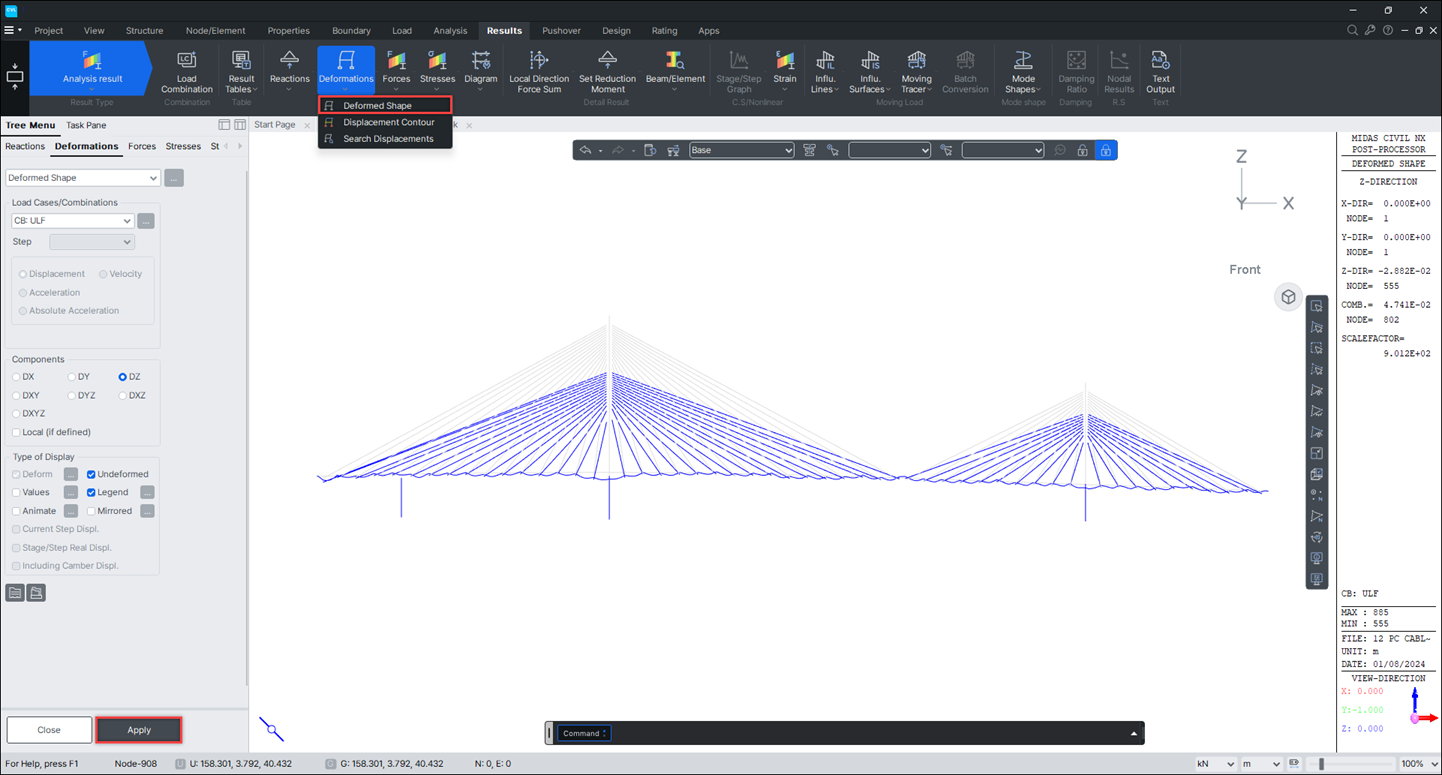Open the Stresses ribbon tool

pyautogui.click(x=437, y=71)
